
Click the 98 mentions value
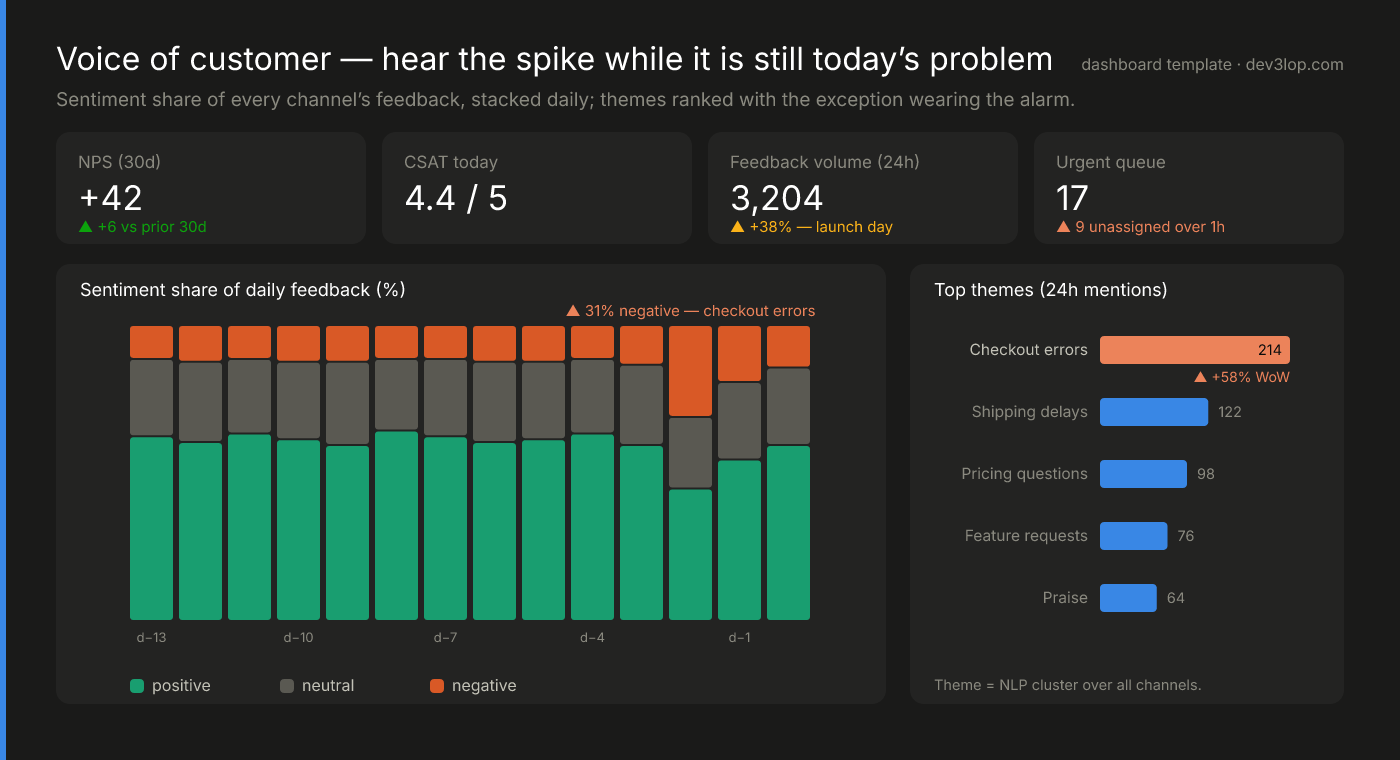coord(1206,474)
